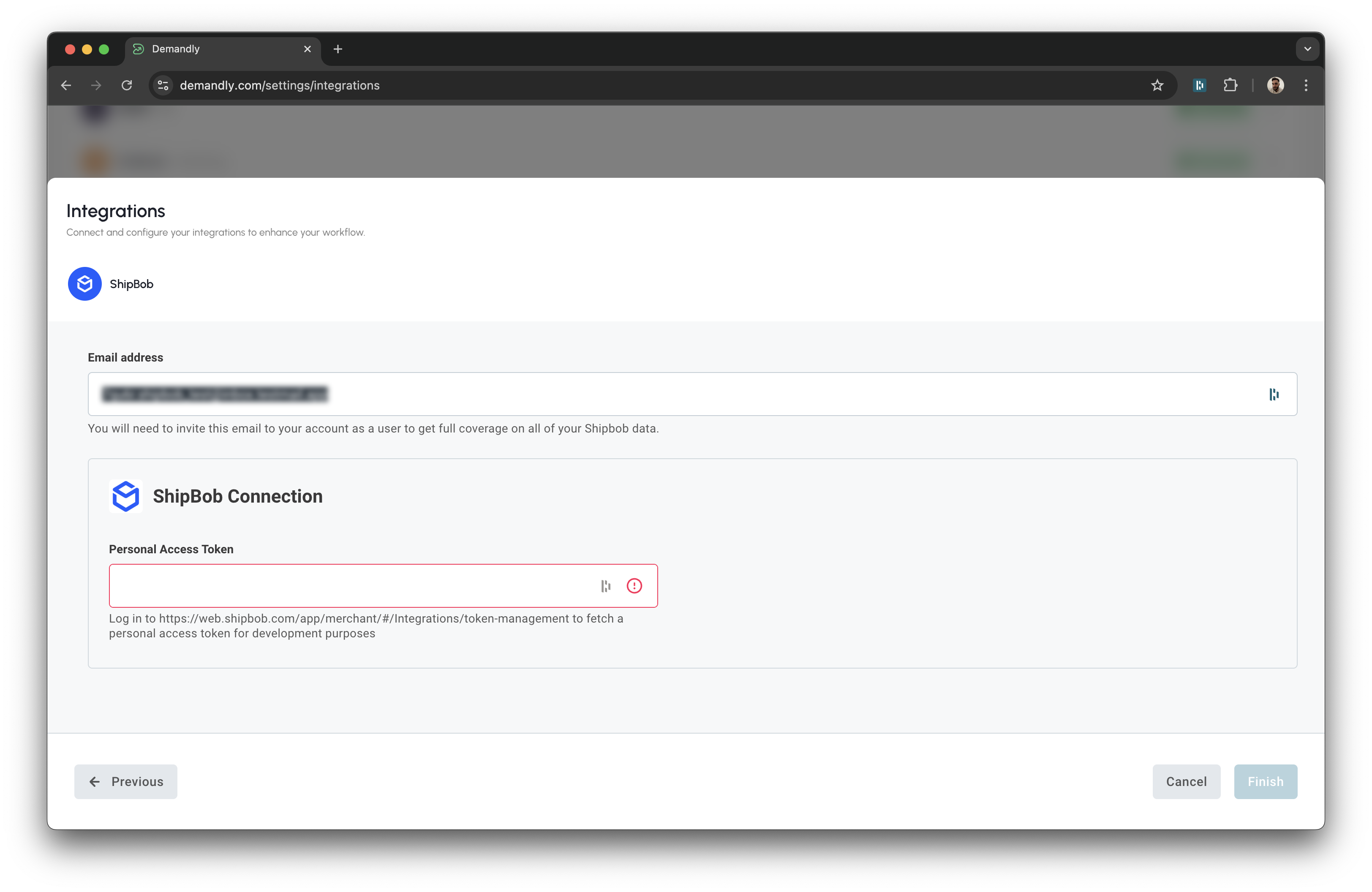Bookmark this page with the star icon
Viewport: 1372px width, 892px height.
[x=1157, y=85]
